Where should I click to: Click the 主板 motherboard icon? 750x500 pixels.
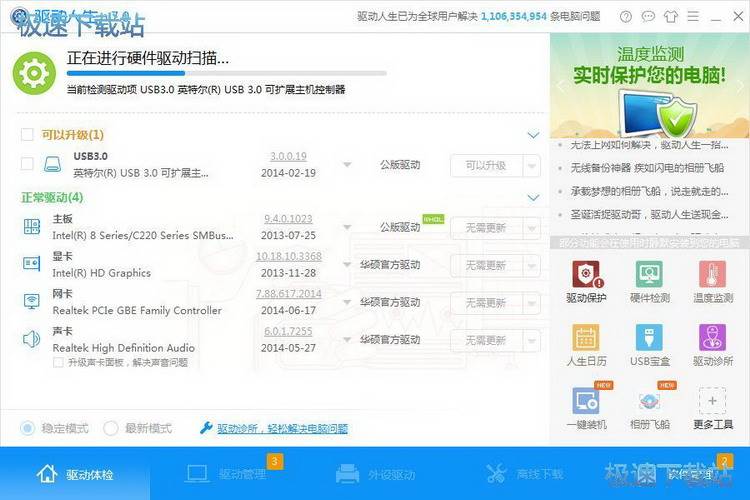32,226
